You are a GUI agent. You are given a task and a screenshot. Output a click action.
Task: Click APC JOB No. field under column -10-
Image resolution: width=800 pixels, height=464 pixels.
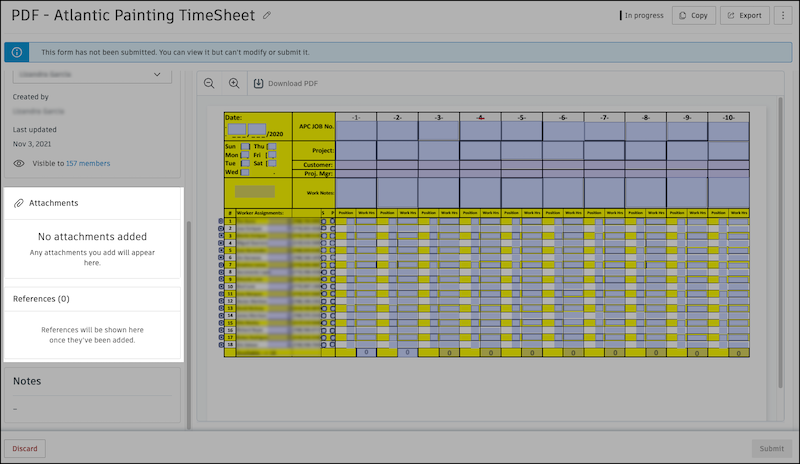[729, 131]
